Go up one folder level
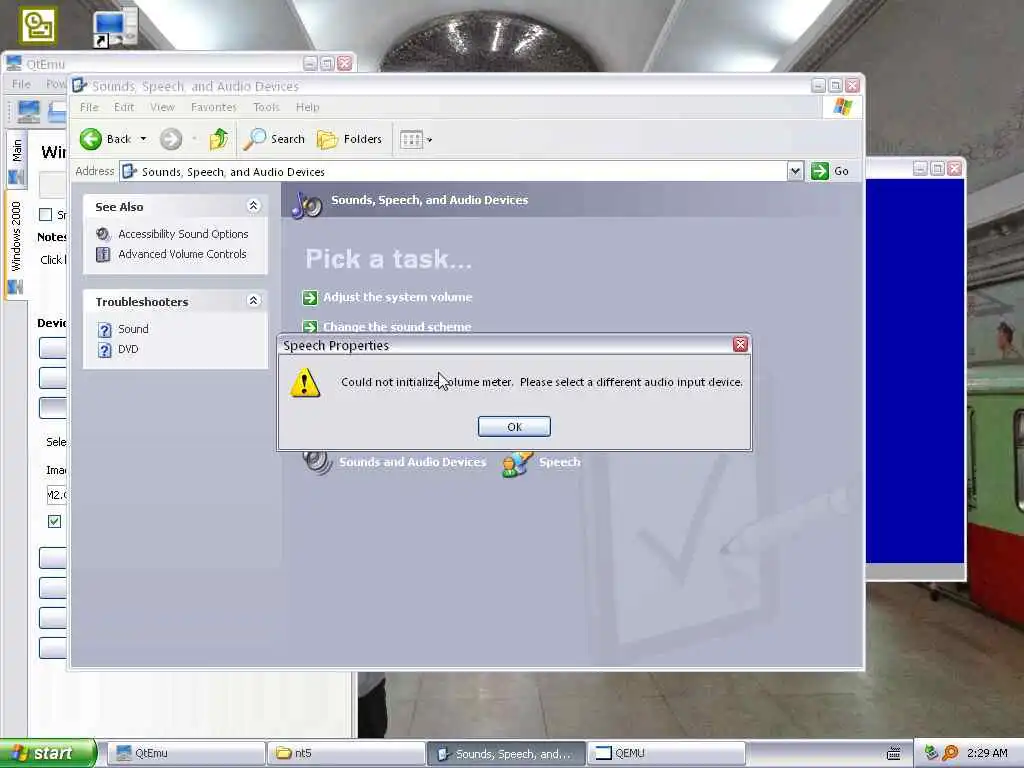Screen dimensions: 1024x768 point(219,138)
